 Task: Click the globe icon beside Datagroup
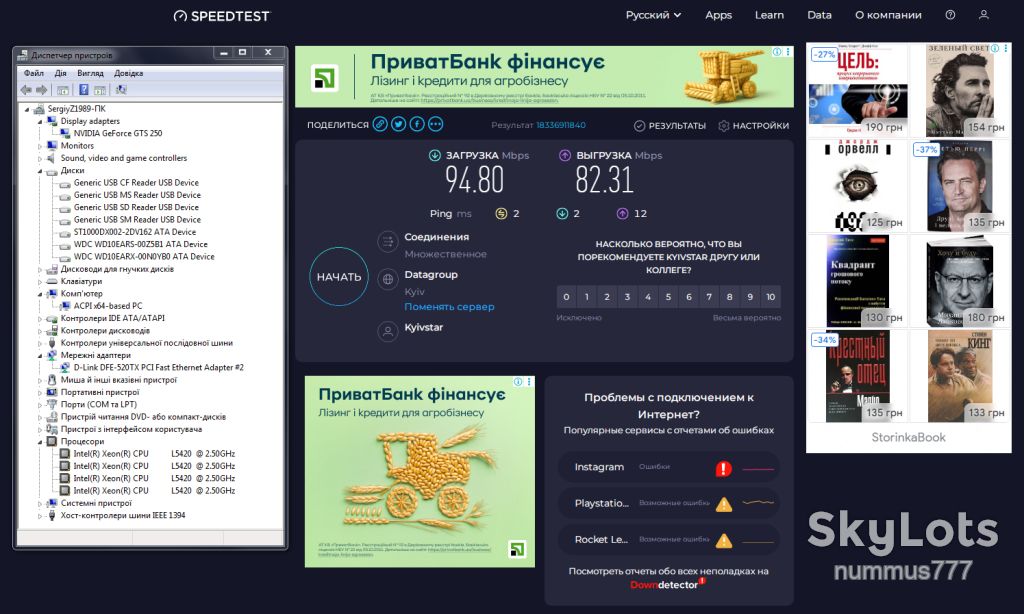[388, 280]
